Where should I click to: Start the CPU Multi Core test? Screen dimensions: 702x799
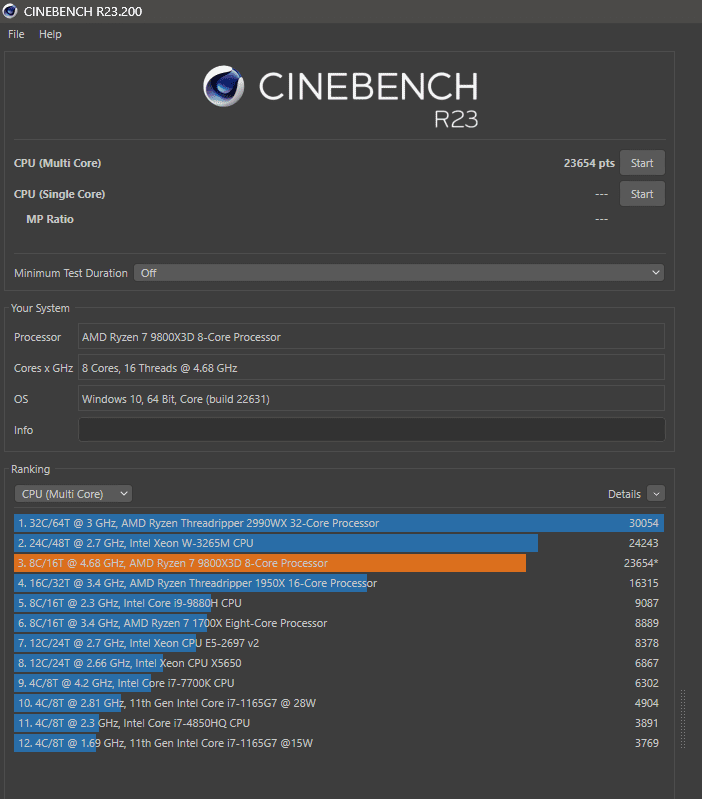(642, 163)
